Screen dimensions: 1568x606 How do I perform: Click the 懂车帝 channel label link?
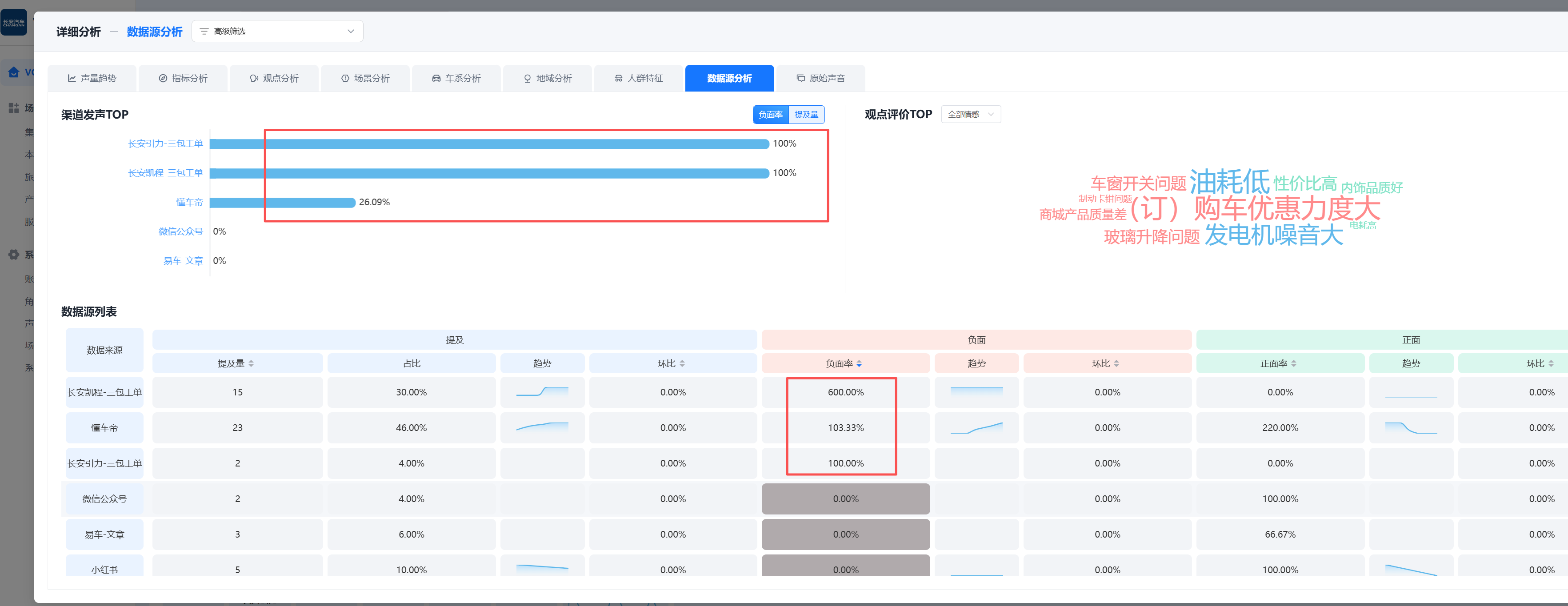tap(189, 202)
